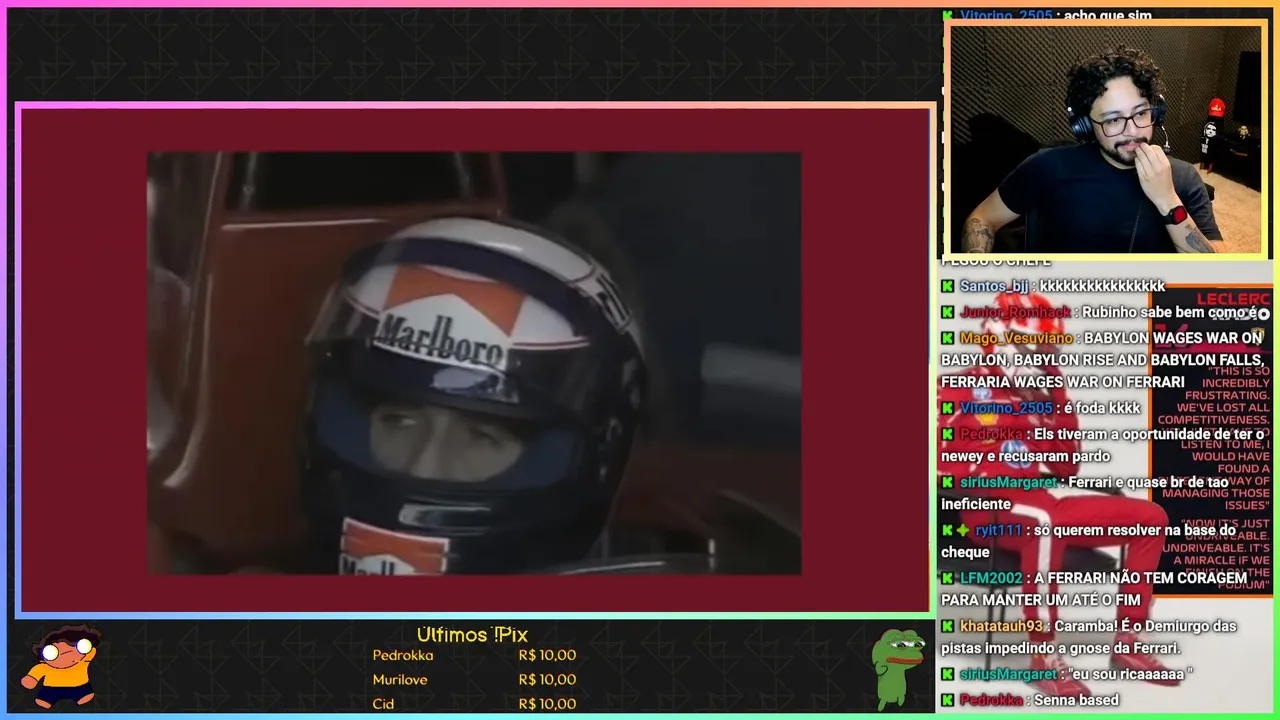Click the "Últimos !Pix" heading
This screenshot has width=1280, height=720.
tap(472, 635)
